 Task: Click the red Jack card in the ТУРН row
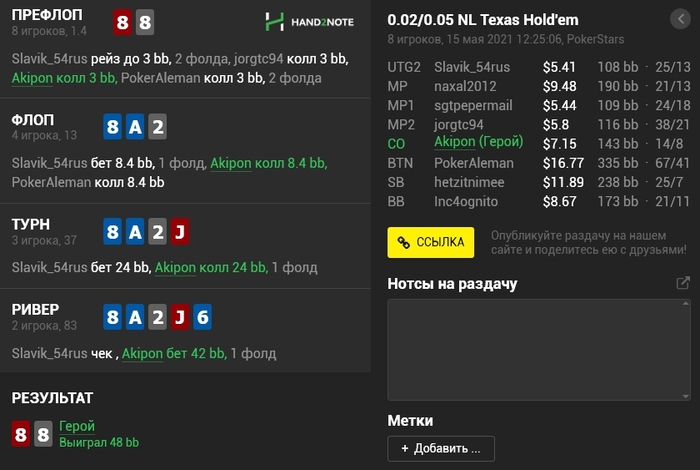pyautogui.click(x=180, y=232)
